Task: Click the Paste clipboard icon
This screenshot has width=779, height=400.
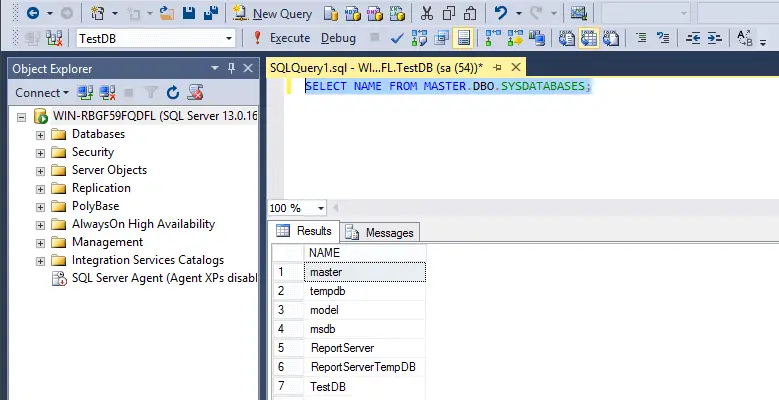Action: [x=470, y=13]
